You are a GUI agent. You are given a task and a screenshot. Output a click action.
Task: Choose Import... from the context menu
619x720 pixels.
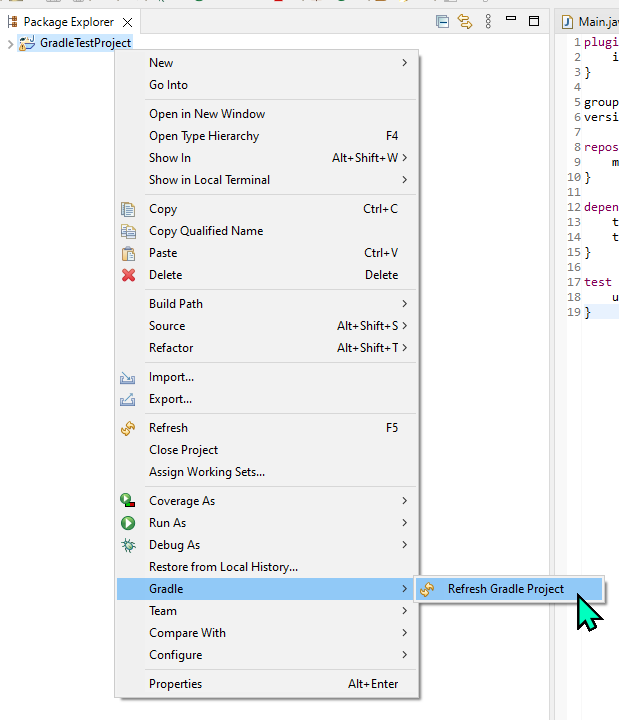(x=267, y=377)
